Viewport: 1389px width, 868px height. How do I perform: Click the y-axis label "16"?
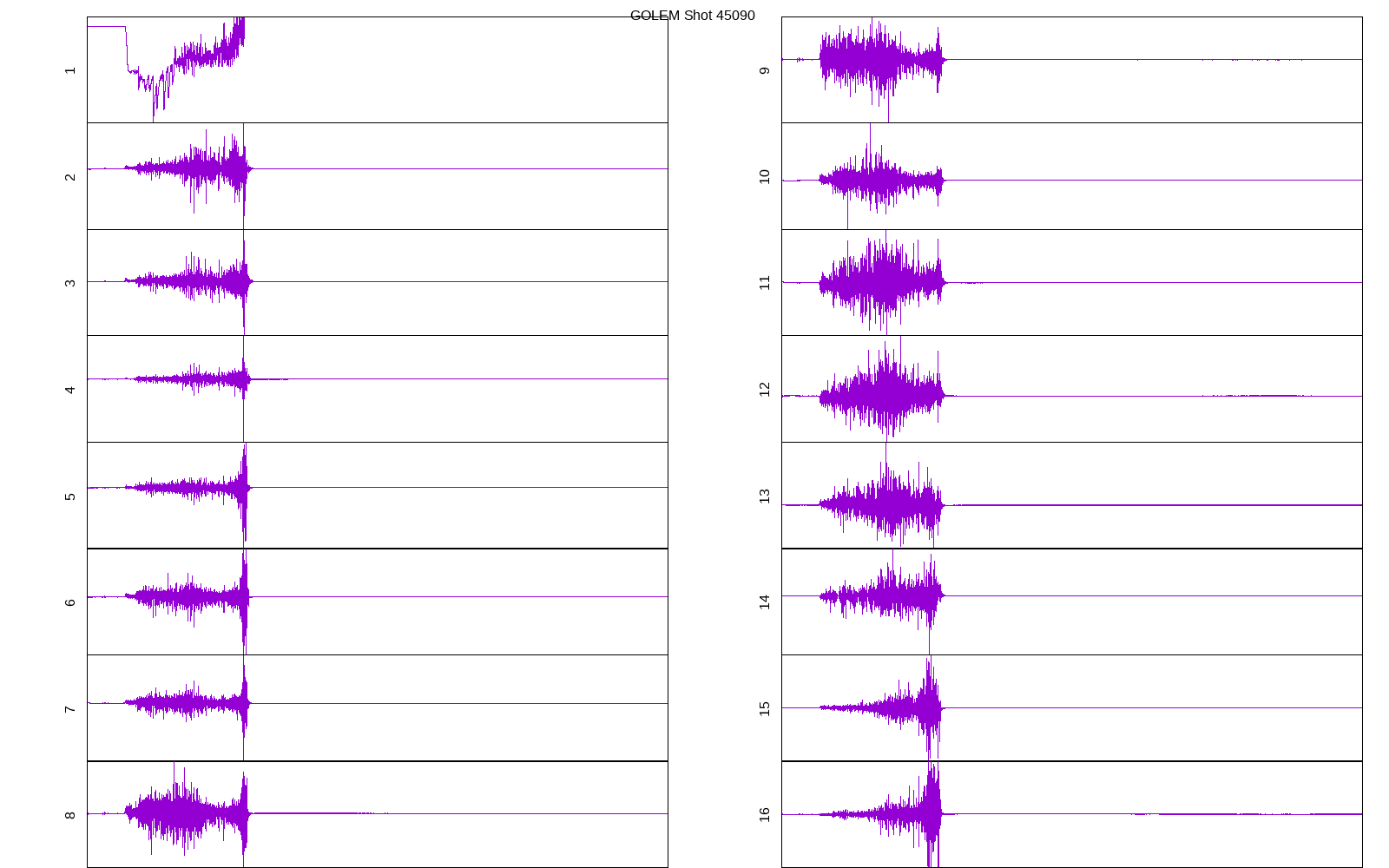tap(765, 814)
